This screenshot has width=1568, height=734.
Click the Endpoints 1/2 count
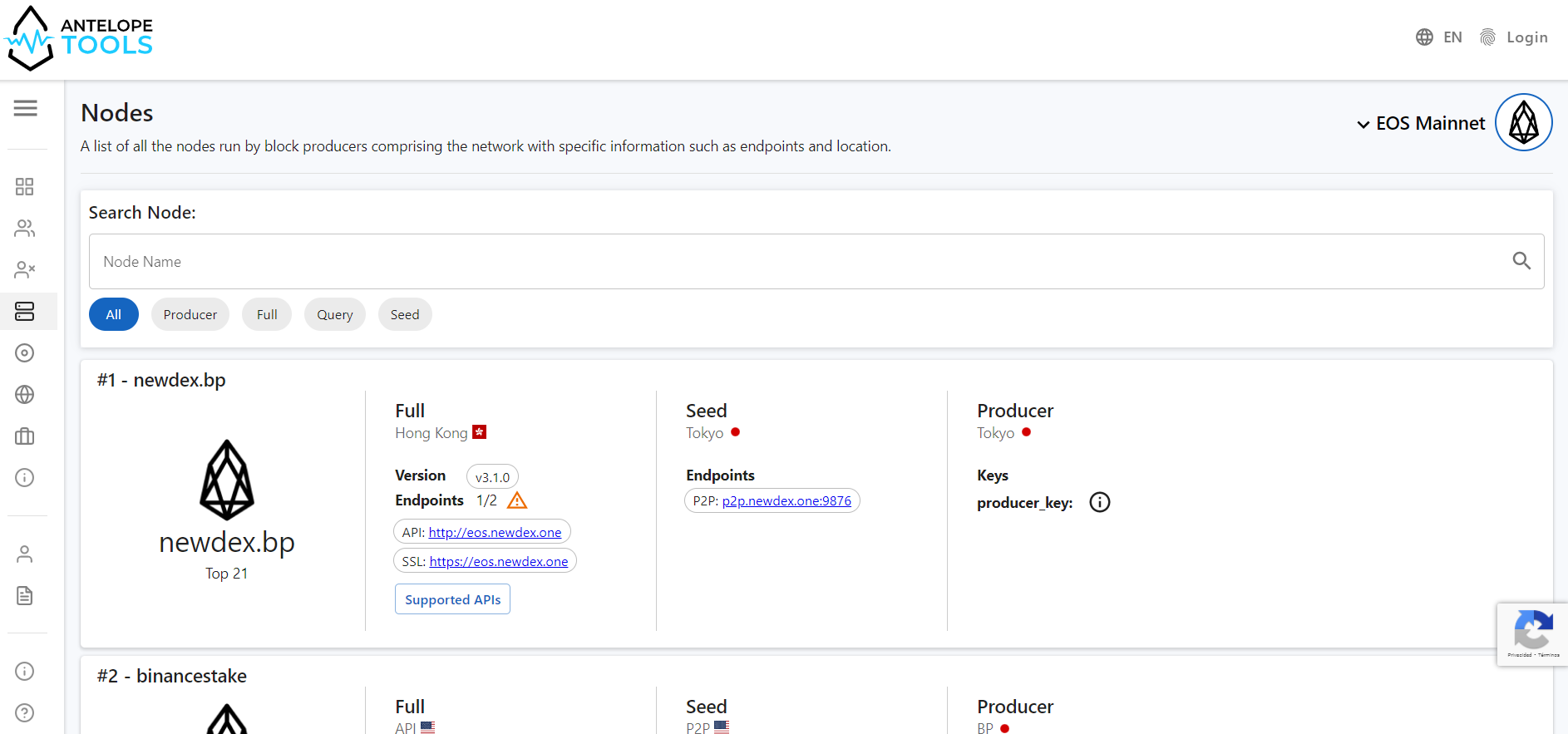(486, 500)
